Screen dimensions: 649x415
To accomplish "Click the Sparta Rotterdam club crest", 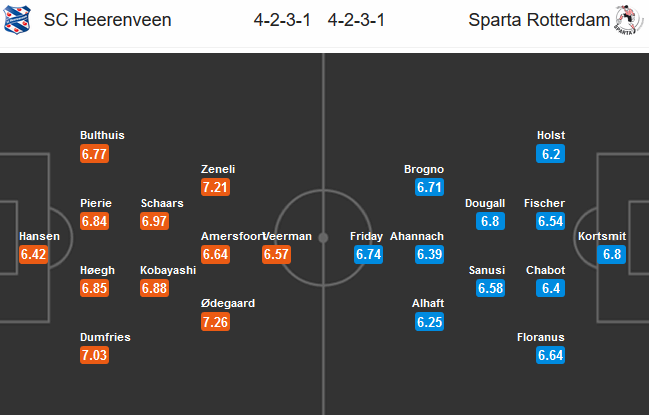I will point(626,21).
